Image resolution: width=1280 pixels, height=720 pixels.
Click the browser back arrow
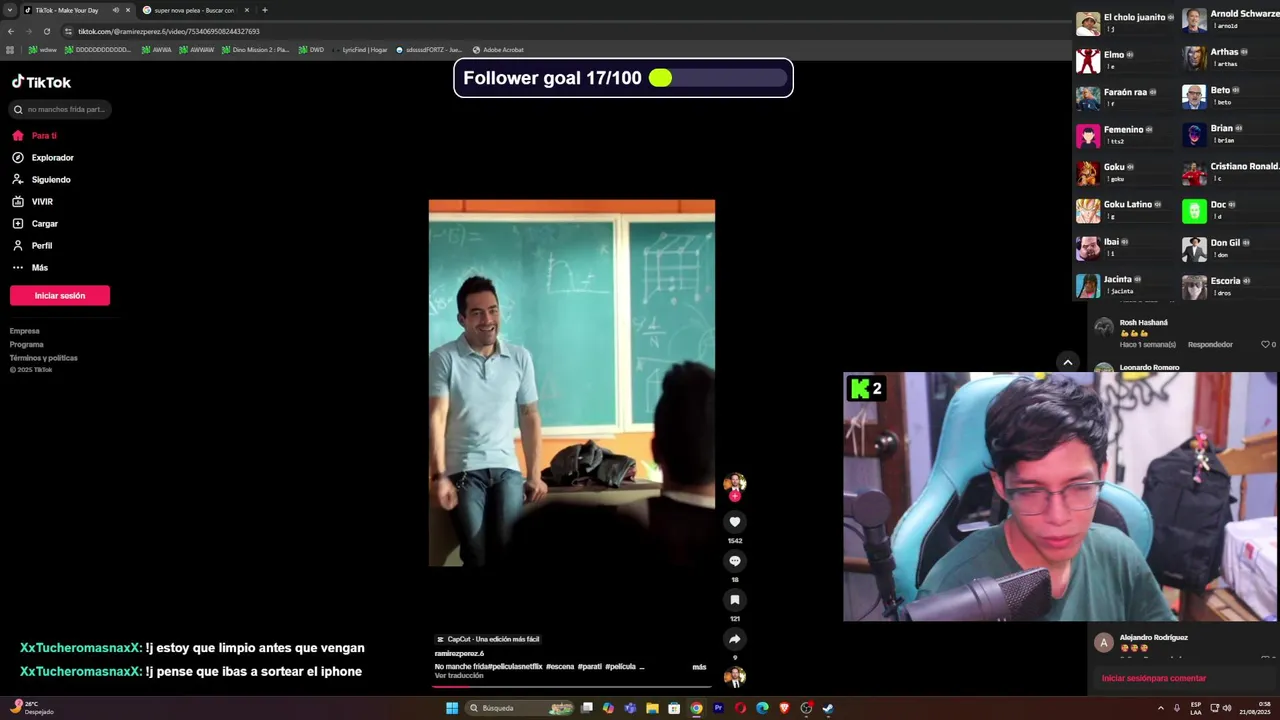click(x=10, y=31)
